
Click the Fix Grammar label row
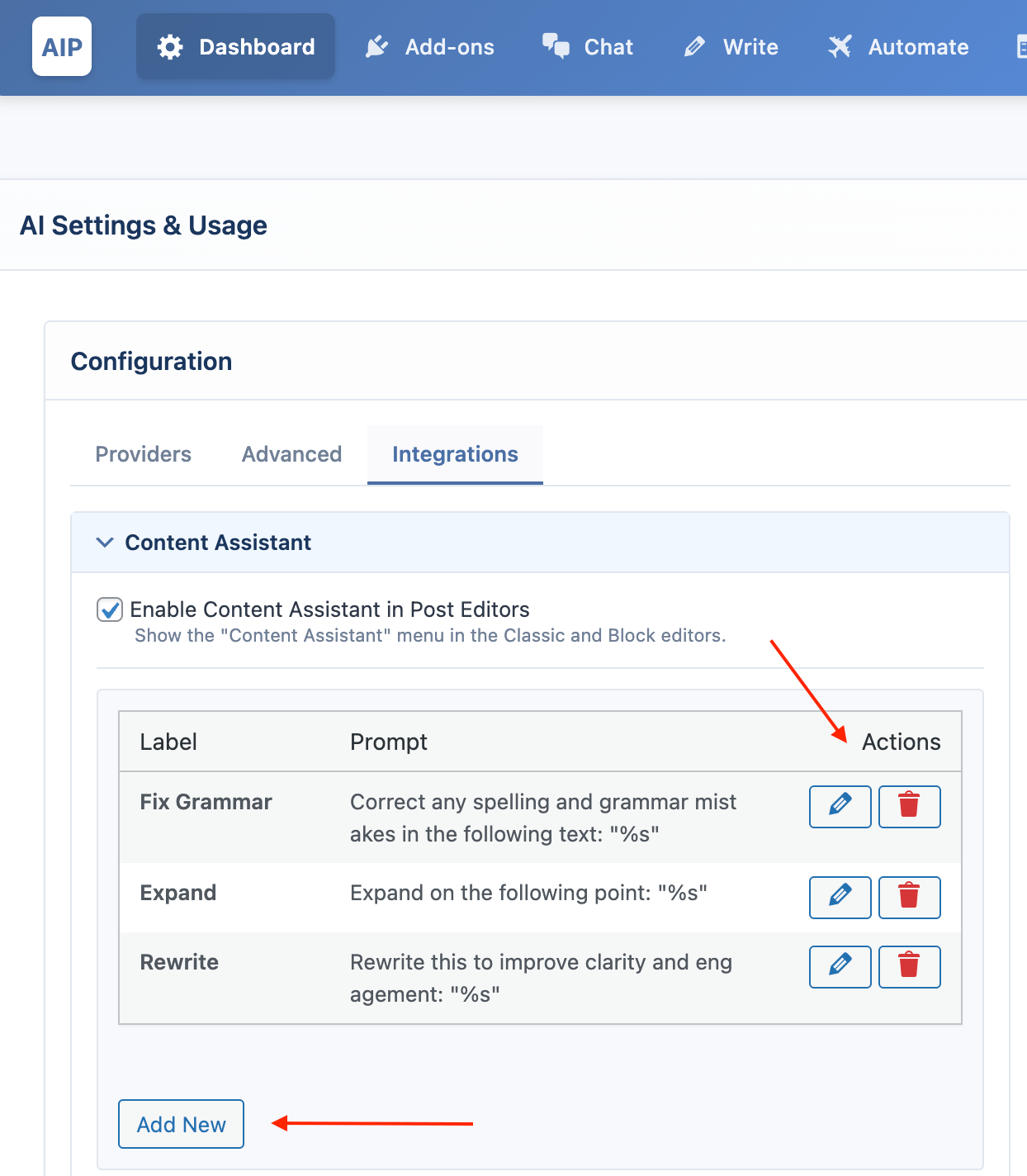(540, 818)
